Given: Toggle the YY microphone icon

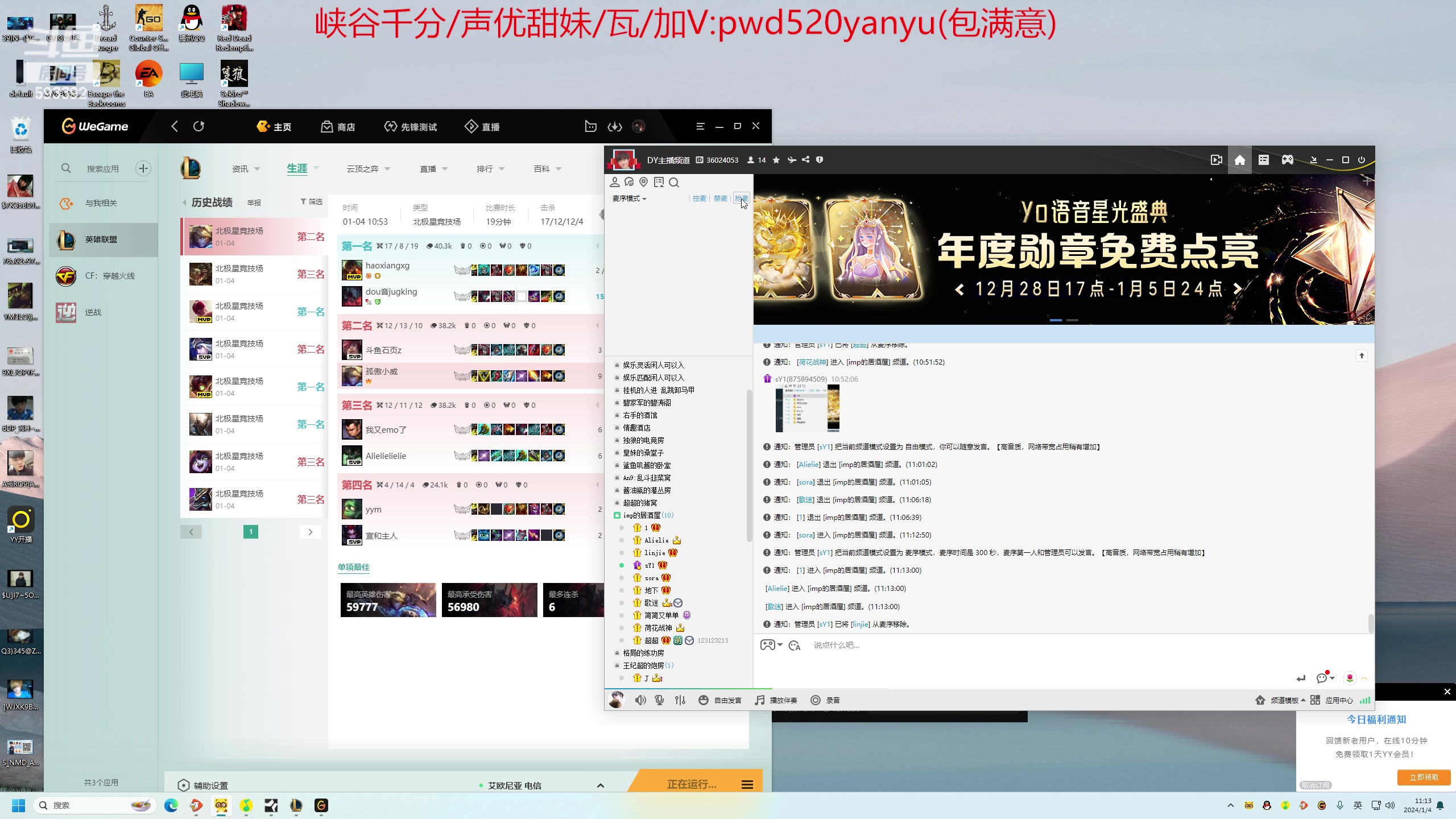Looking at the screenshot, I should coord(660,700).
